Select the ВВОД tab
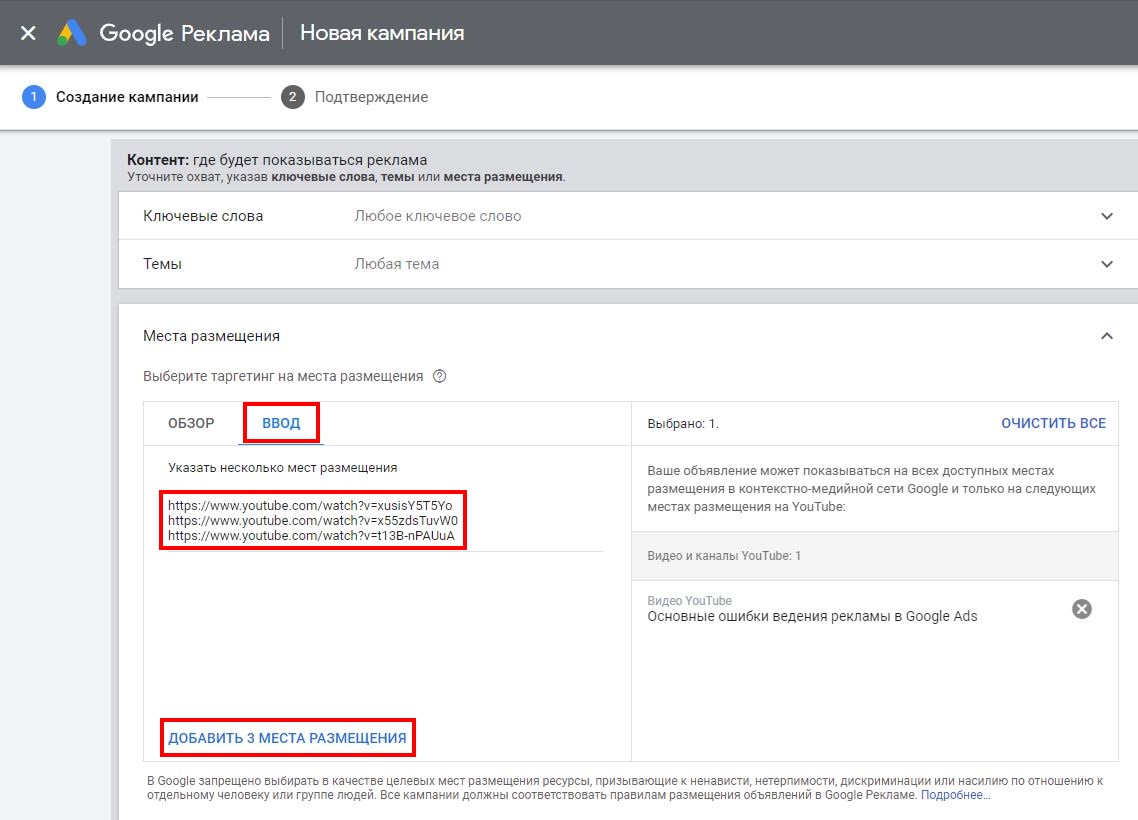Image resolution: width=1138 pixels, height=820 pixels. 281,423
